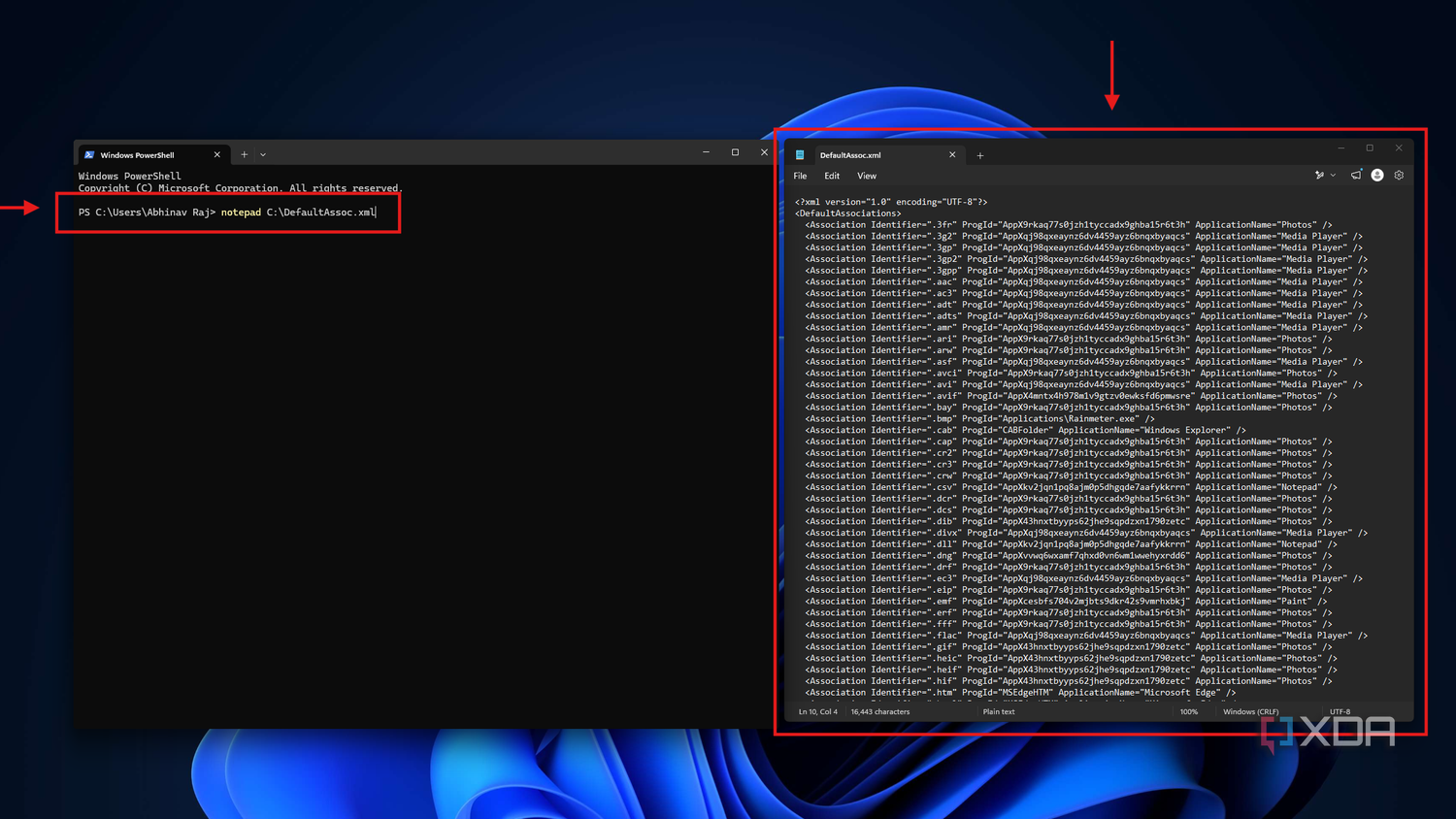
Task: Click the ".bmp" Rainmeter.exe association line
Action: point(979,419)
